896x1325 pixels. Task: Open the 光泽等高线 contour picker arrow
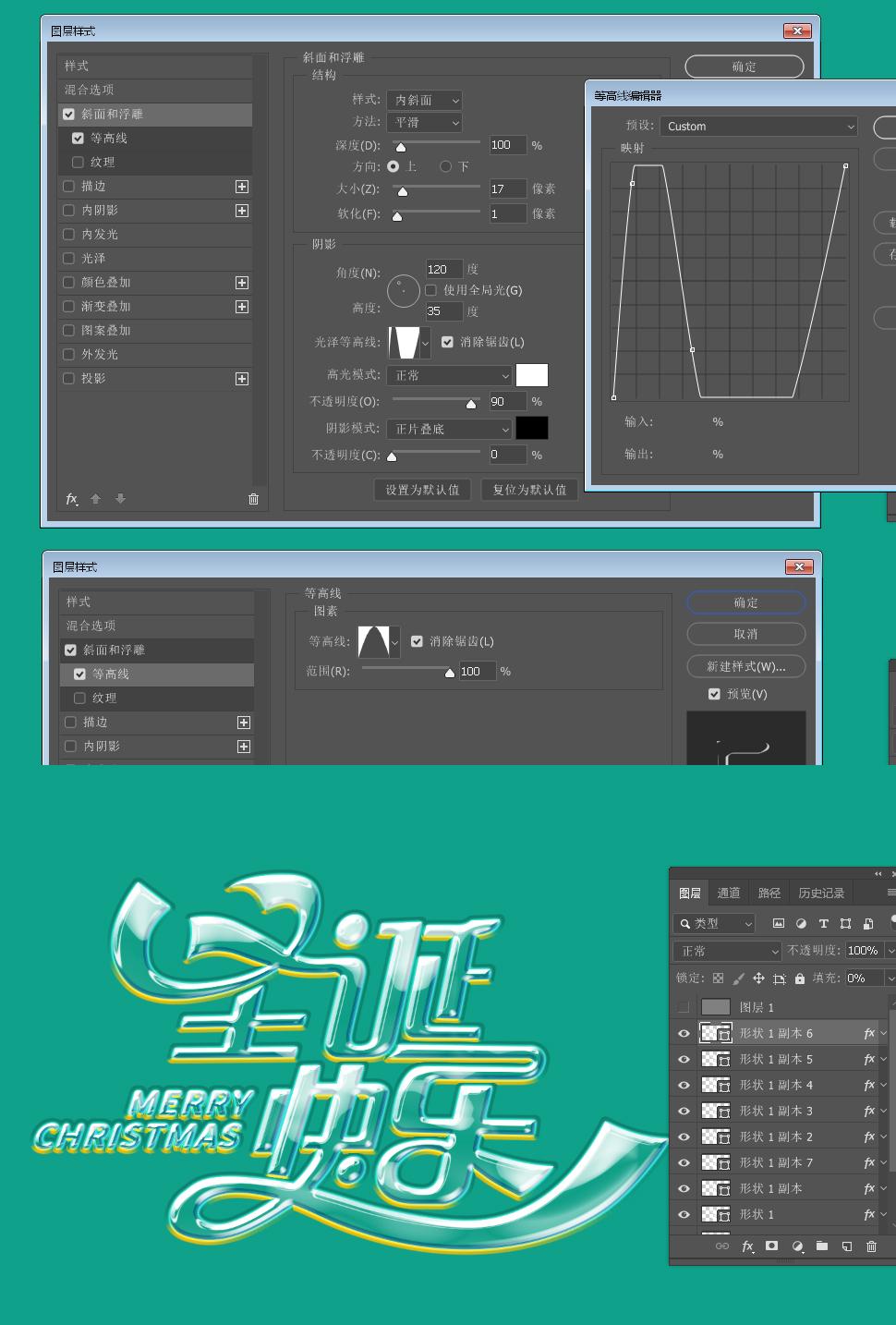pyautogui.click(x=425, y=343)
